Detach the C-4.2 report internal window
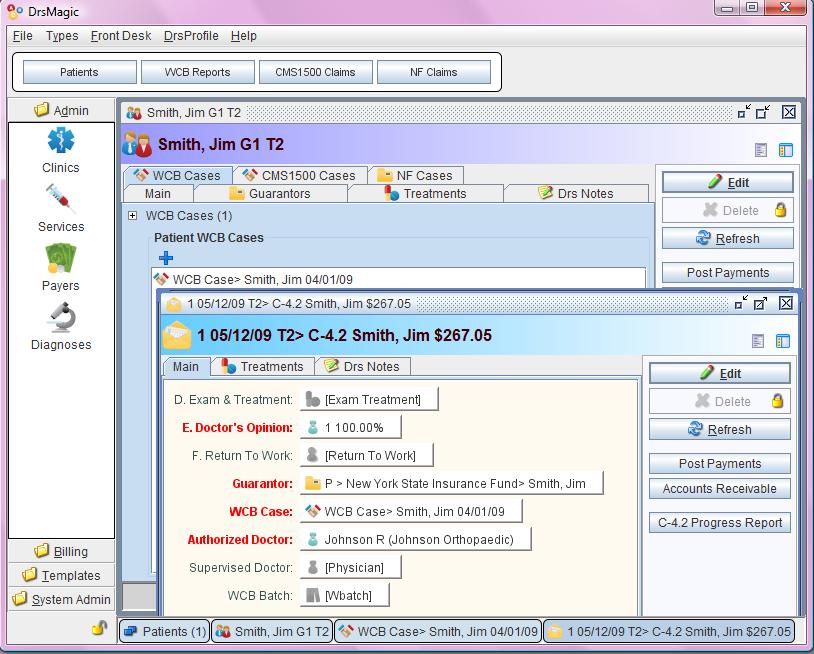Viewport: 814px width, 654px height. pyautogui.click(x=761, y=303)
